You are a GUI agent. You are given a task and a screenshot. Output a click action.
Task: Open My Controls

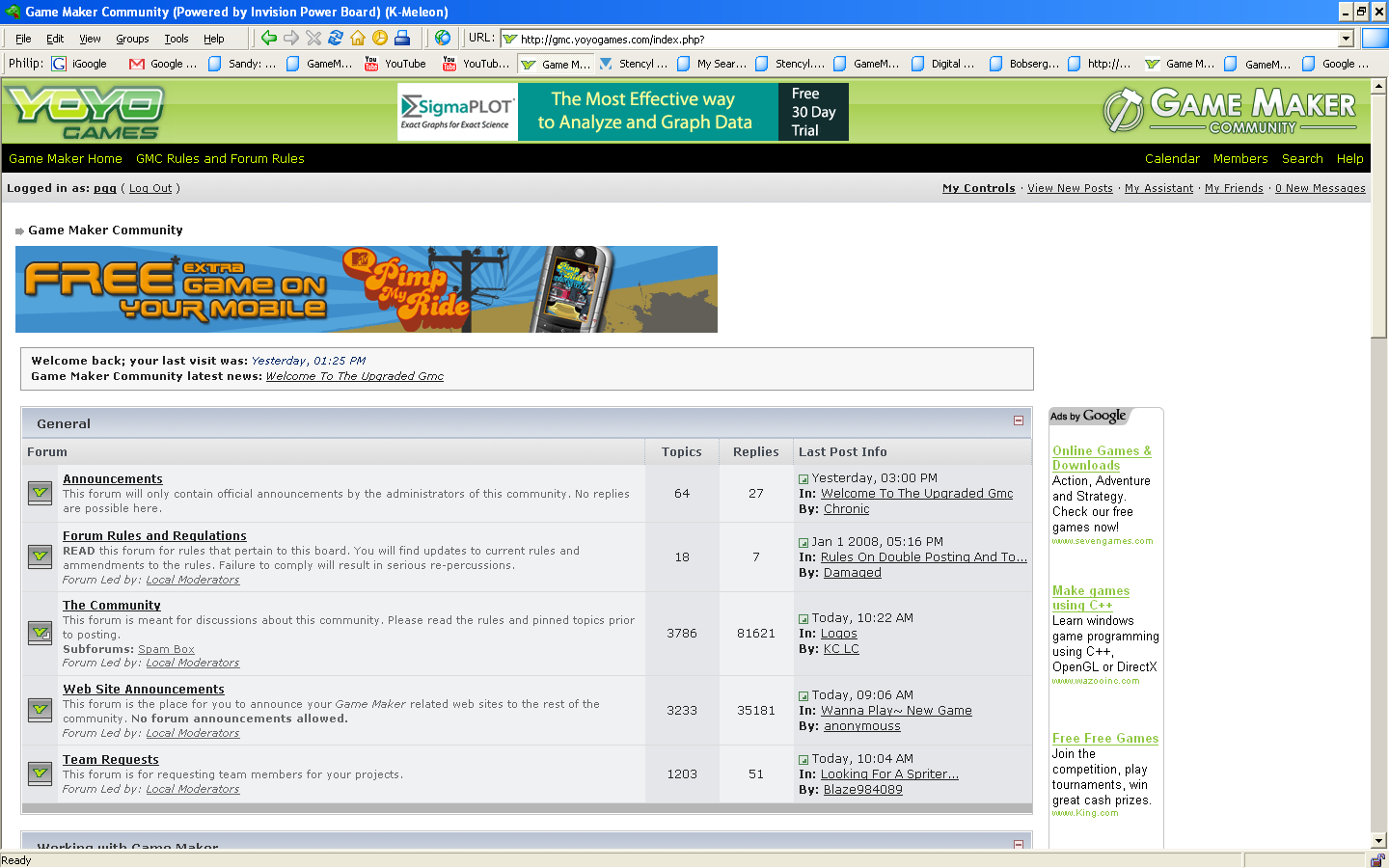tap(978, 188)
